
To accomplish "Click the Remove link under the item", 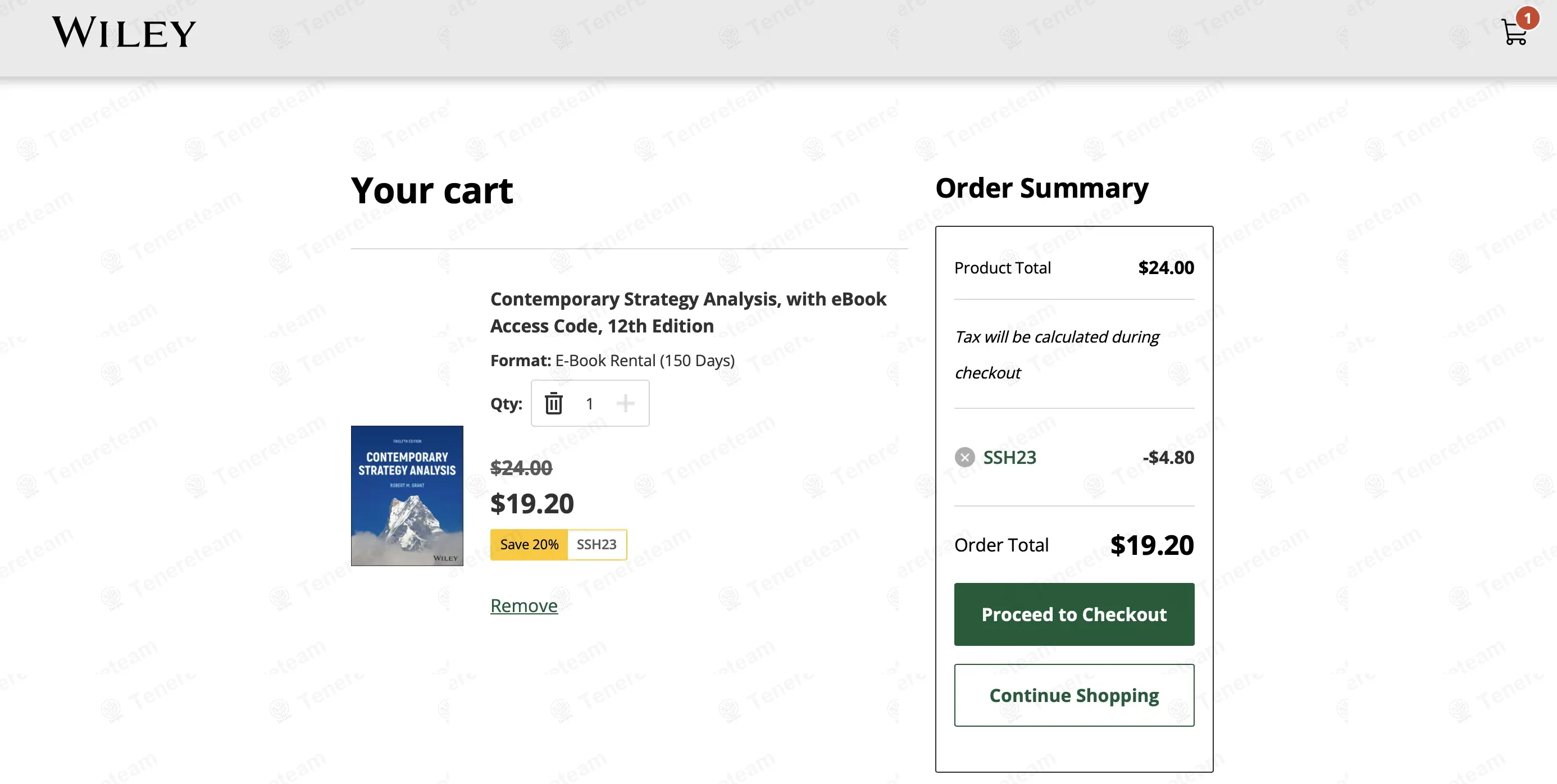I will pos(523,605).
